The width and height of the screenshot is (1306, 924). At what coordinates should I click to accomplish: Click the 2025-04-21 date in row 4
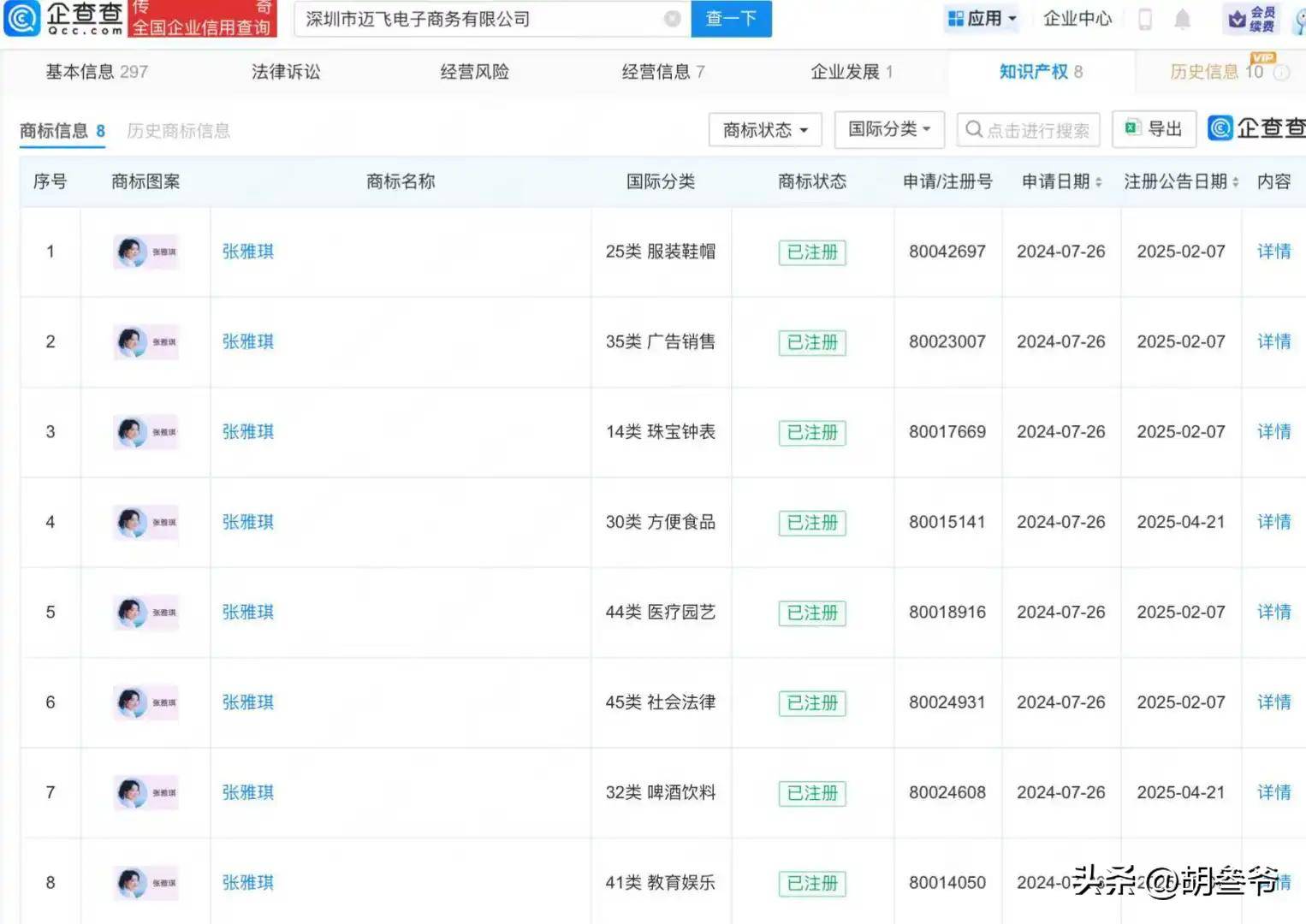click(x=1181, y=522)
